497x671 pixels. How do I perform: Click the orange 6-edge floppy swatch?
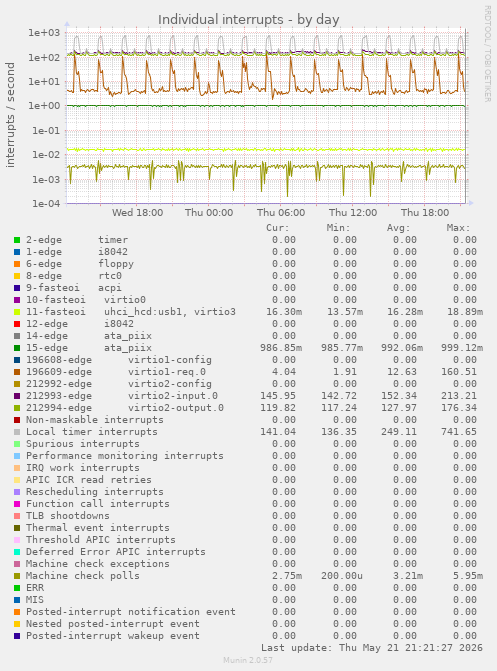17,264
